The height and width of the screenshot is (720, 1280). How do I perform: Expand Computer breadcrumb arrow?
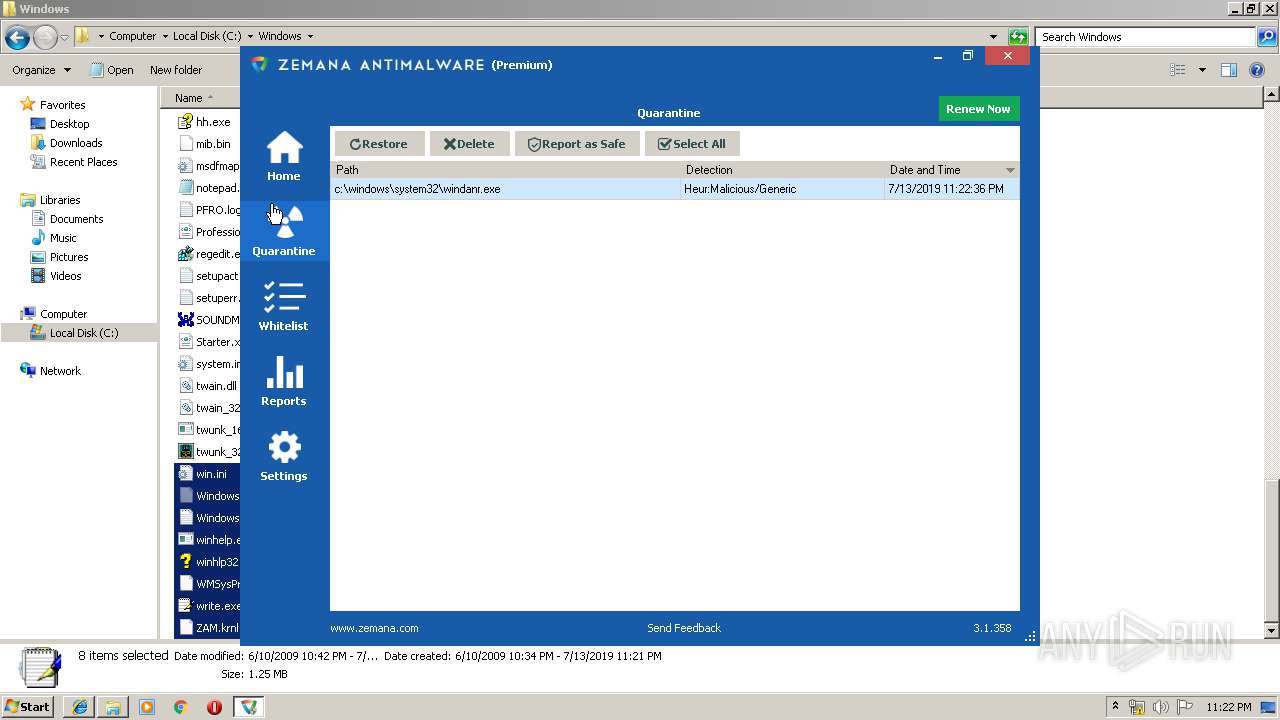tap(164, 36)
